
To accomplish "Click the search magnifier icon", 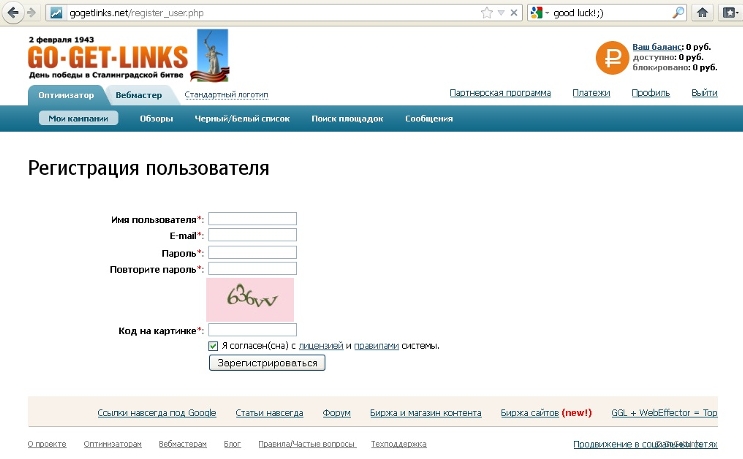I will (x=679, y=13).
